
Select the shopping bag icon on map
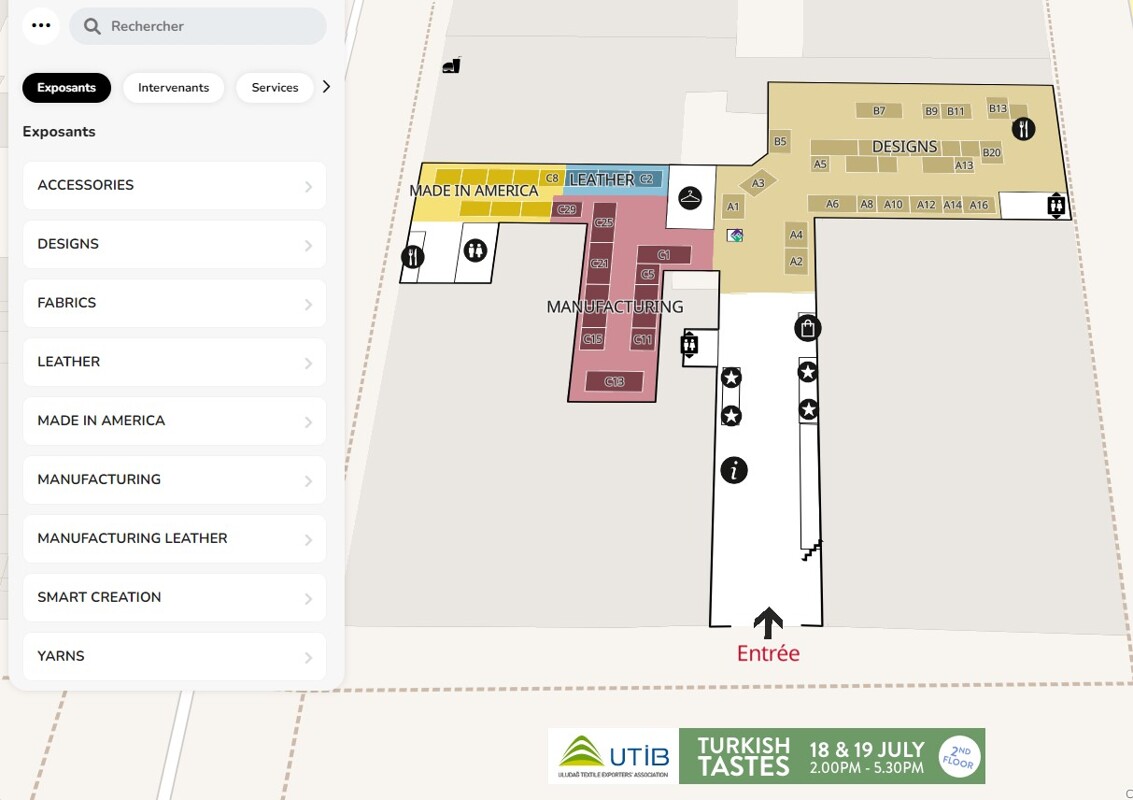(808, 328)
